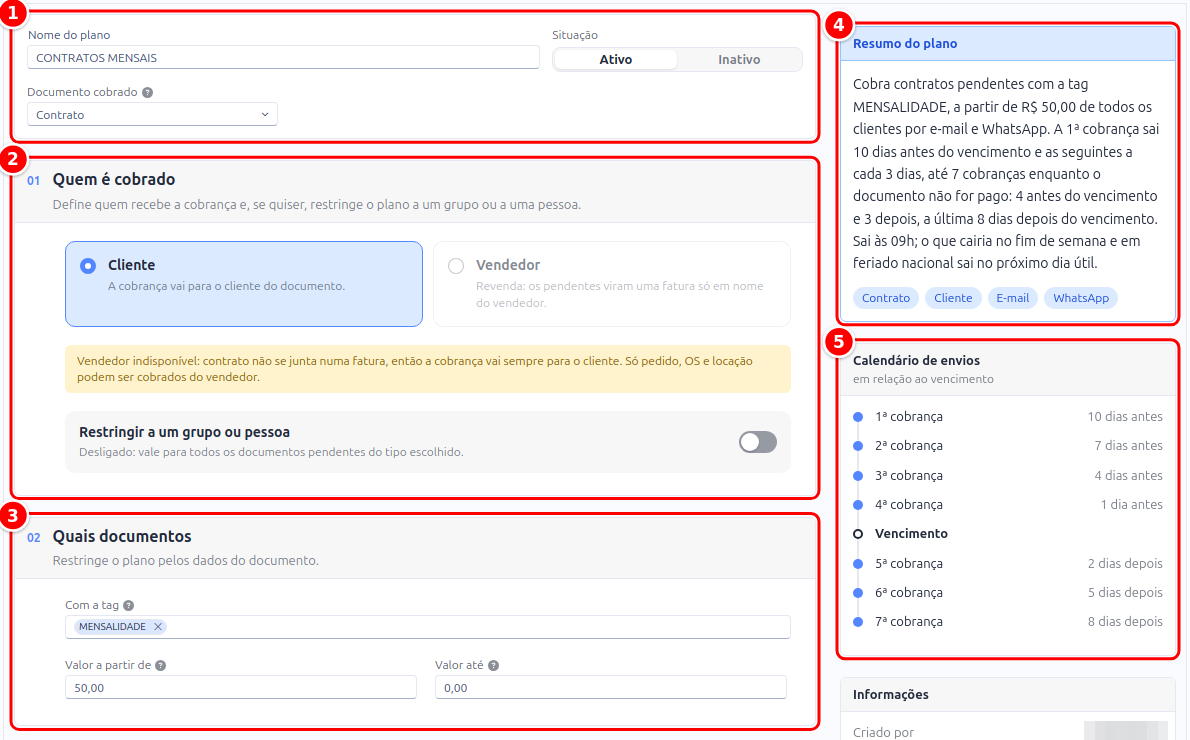Viewport: 1190px width, 740px height.
Task: Toggle Restringir a um grupo ou pessoa switch
Action: (x=757, y=442)
